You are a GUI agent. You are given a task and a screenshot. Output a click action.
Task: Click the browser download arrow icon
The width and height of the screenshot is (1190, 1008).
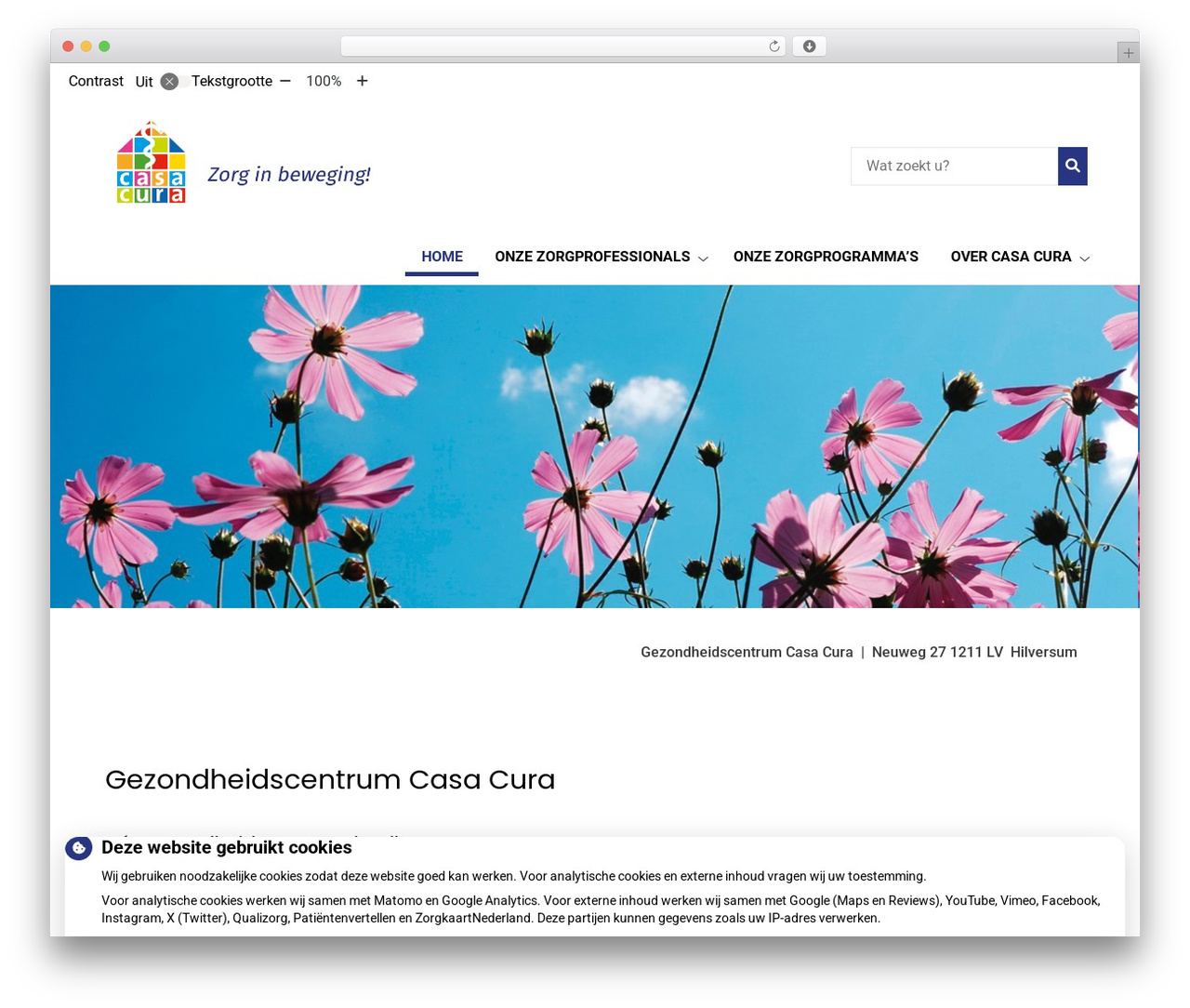(x=809, y=46)
